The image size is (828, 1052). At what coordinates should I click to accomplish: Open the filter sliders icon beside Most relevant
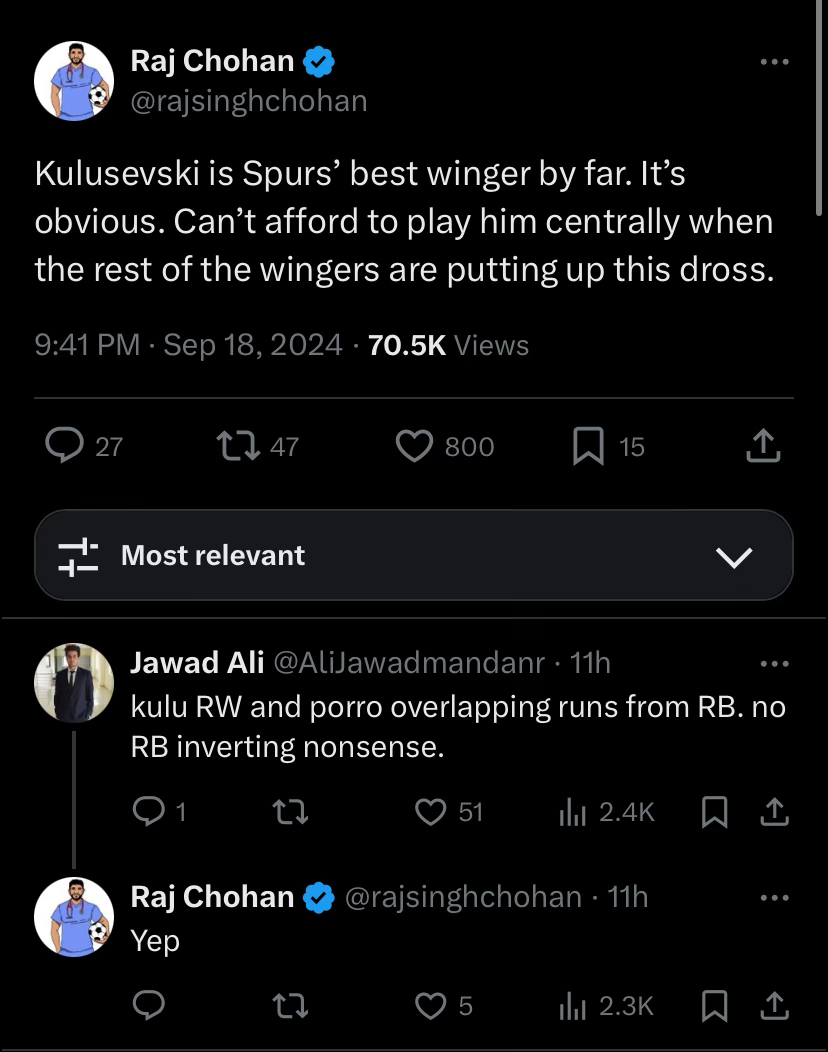(x=78, y=556)
